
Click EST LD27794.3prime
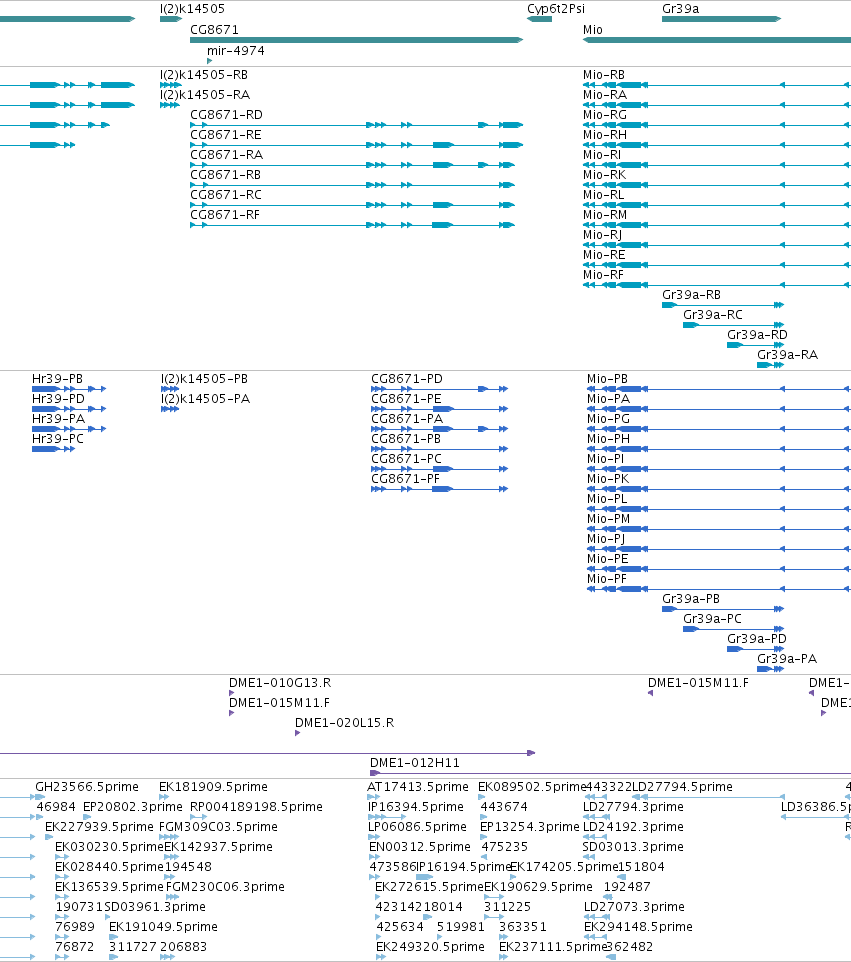point(633,807)
